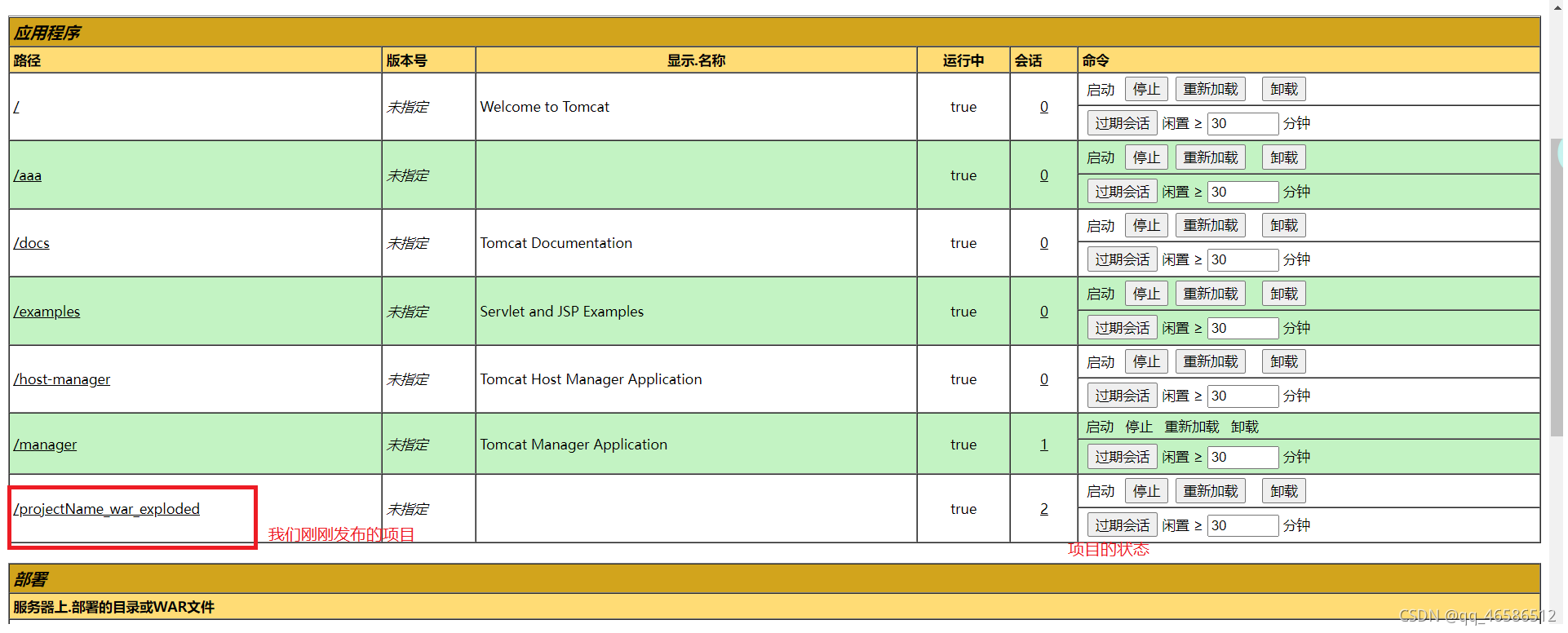Undeploy the /docs application
Viewport: 1568px width, 633px height.
coord(1284,225)
